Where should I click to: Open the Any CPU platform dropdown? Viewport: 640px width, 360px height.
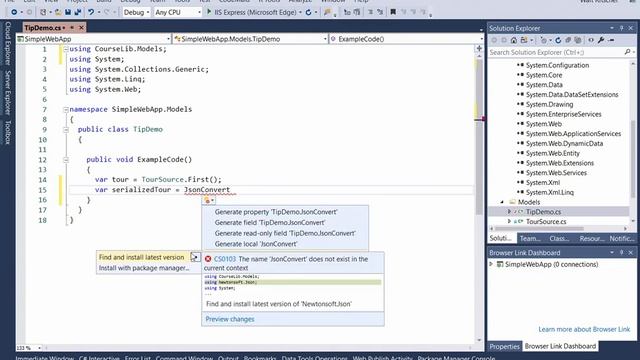click(x=178, y=12)
